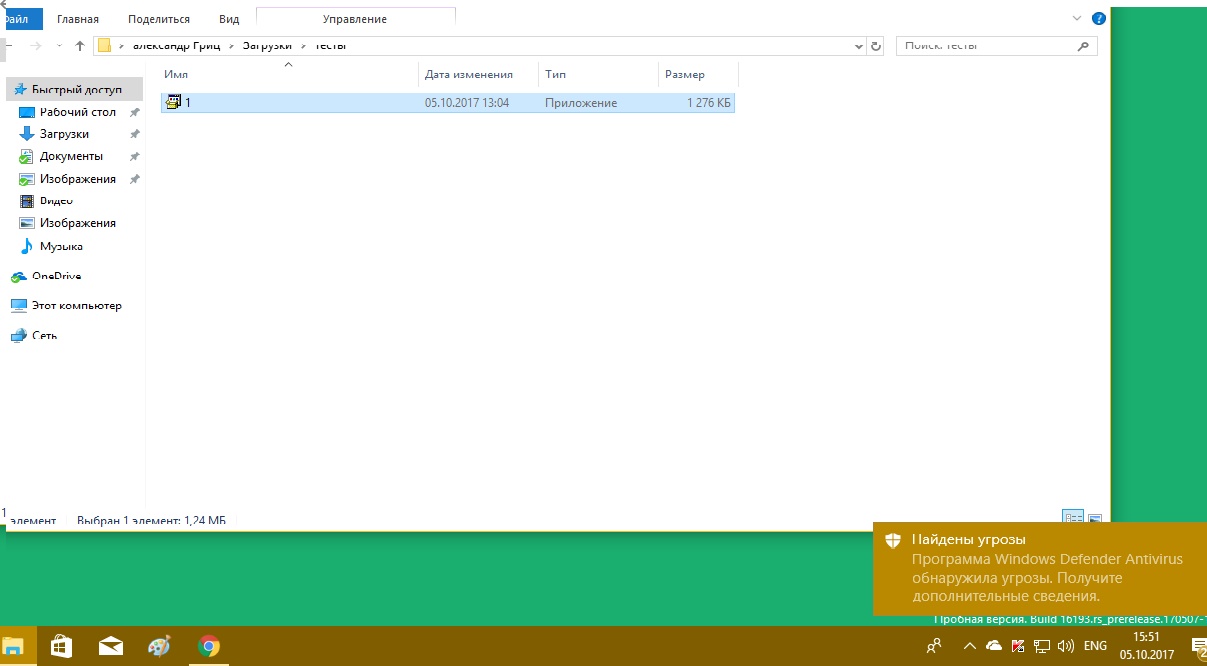Open Google Chrome from taskbar
Screen dimensions: 1207x666
point(209,646)
